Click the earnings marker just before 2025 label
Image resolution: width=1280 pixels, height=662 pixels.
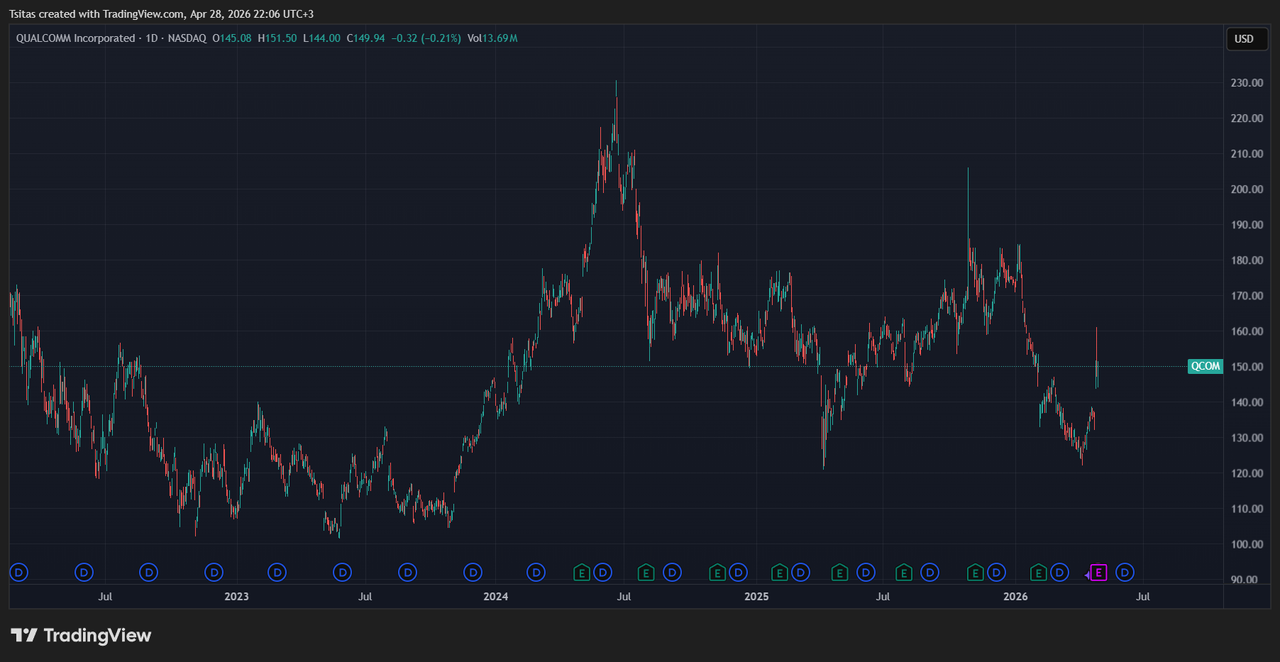click(716, 572)
